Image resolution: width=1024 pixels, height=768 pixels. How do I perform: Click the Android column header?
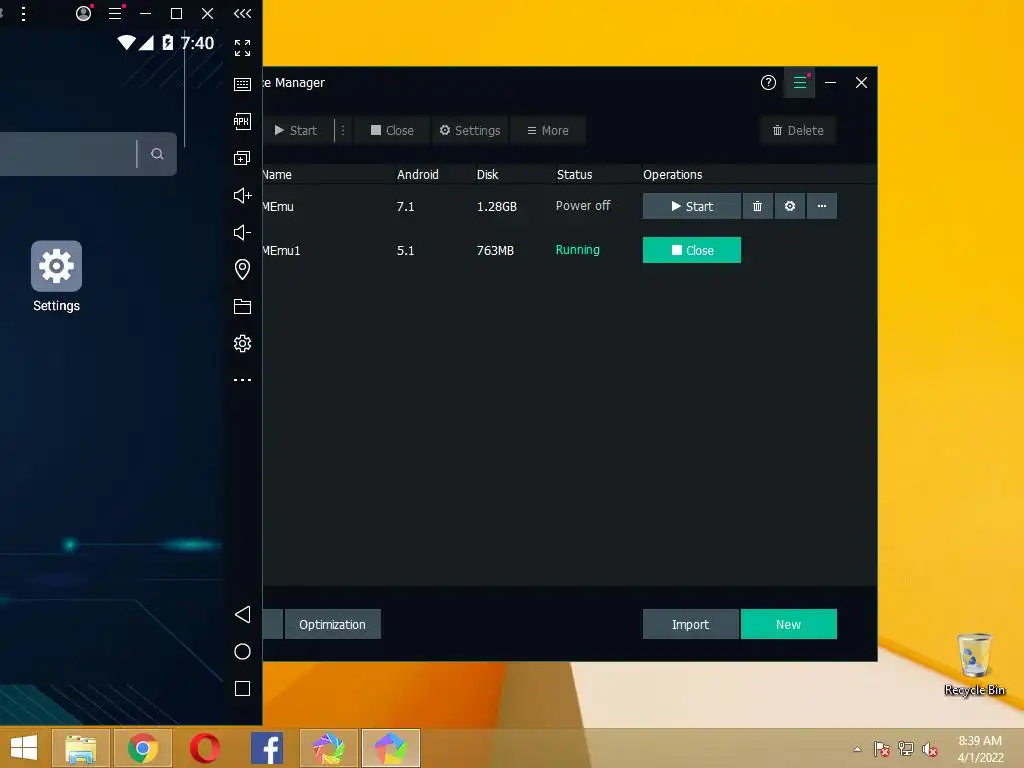coord(417,174)
